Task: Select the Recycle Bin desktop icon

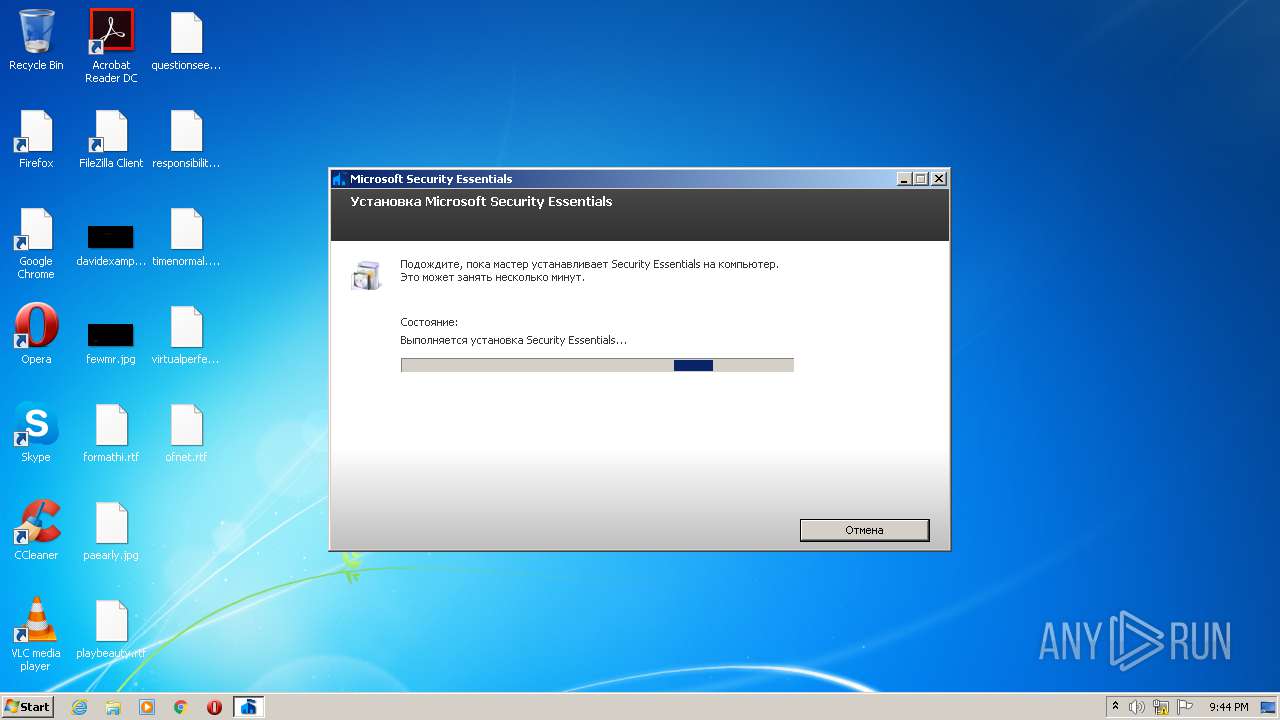Action: pos(36,40)
